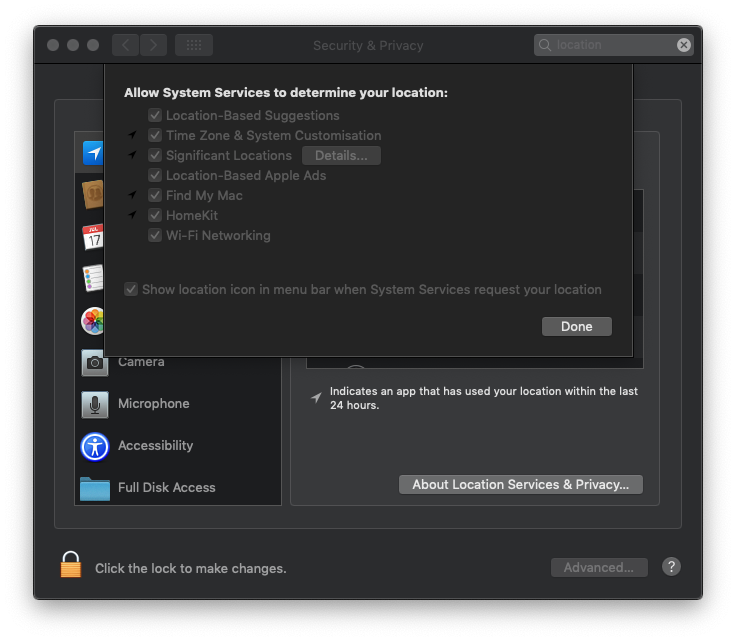Select Accessibility text in privacy list
Viewport: 736px width, 641px height.
(x=155, y=445)
